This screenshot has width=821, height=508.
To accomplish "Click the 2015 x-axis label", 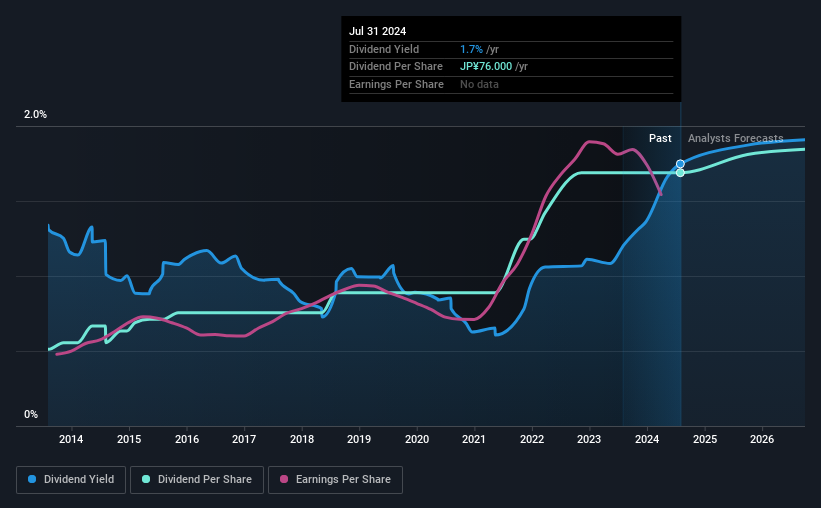I will (x=129, y=439).
